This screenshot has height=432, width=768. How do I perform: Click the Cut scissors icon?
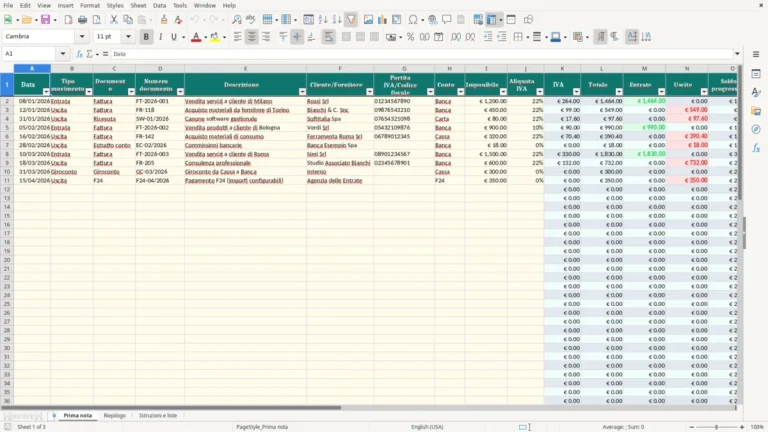click(114, 20)
